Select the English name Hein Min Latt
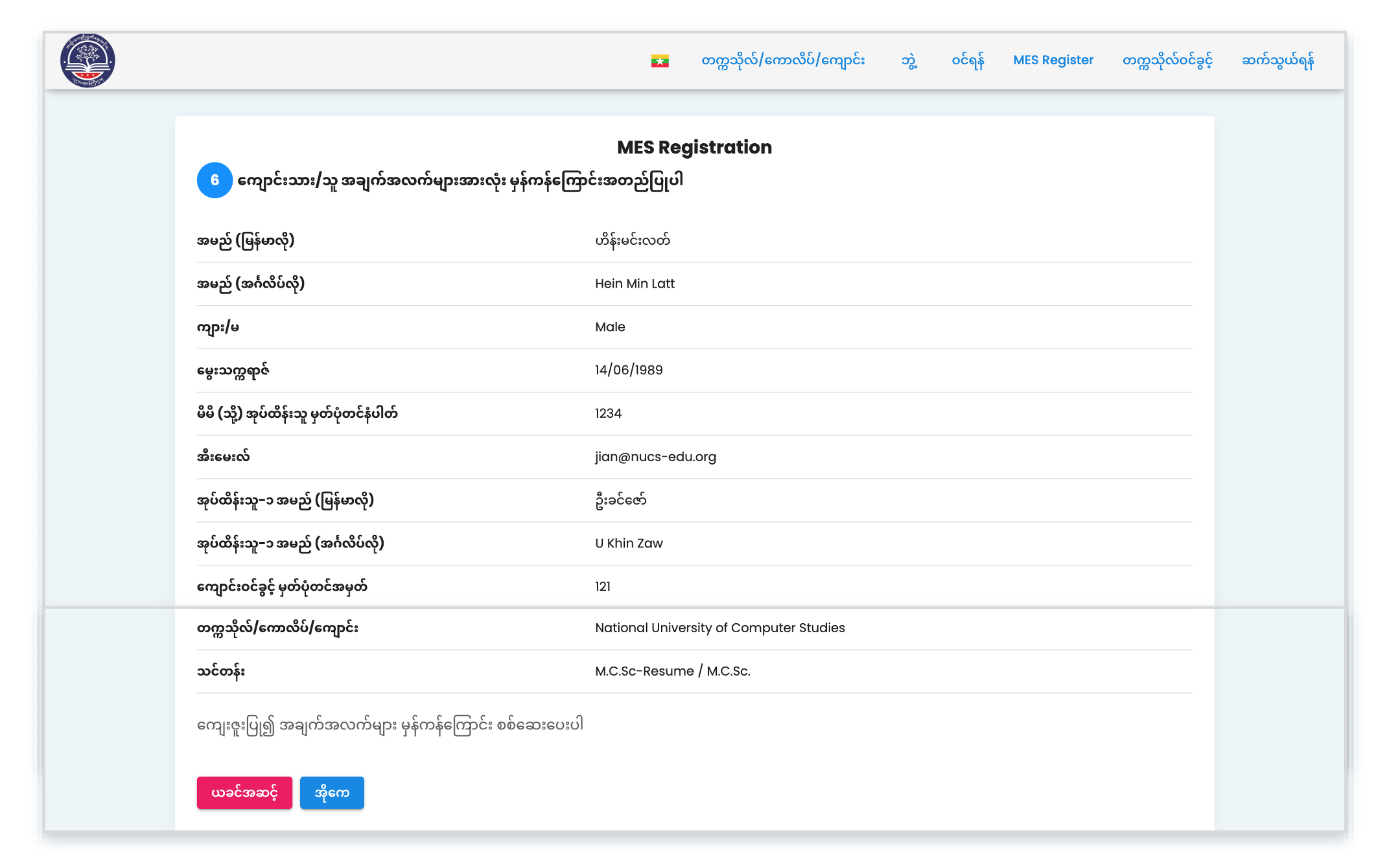The image size is (1387, 868). (635, 284)
